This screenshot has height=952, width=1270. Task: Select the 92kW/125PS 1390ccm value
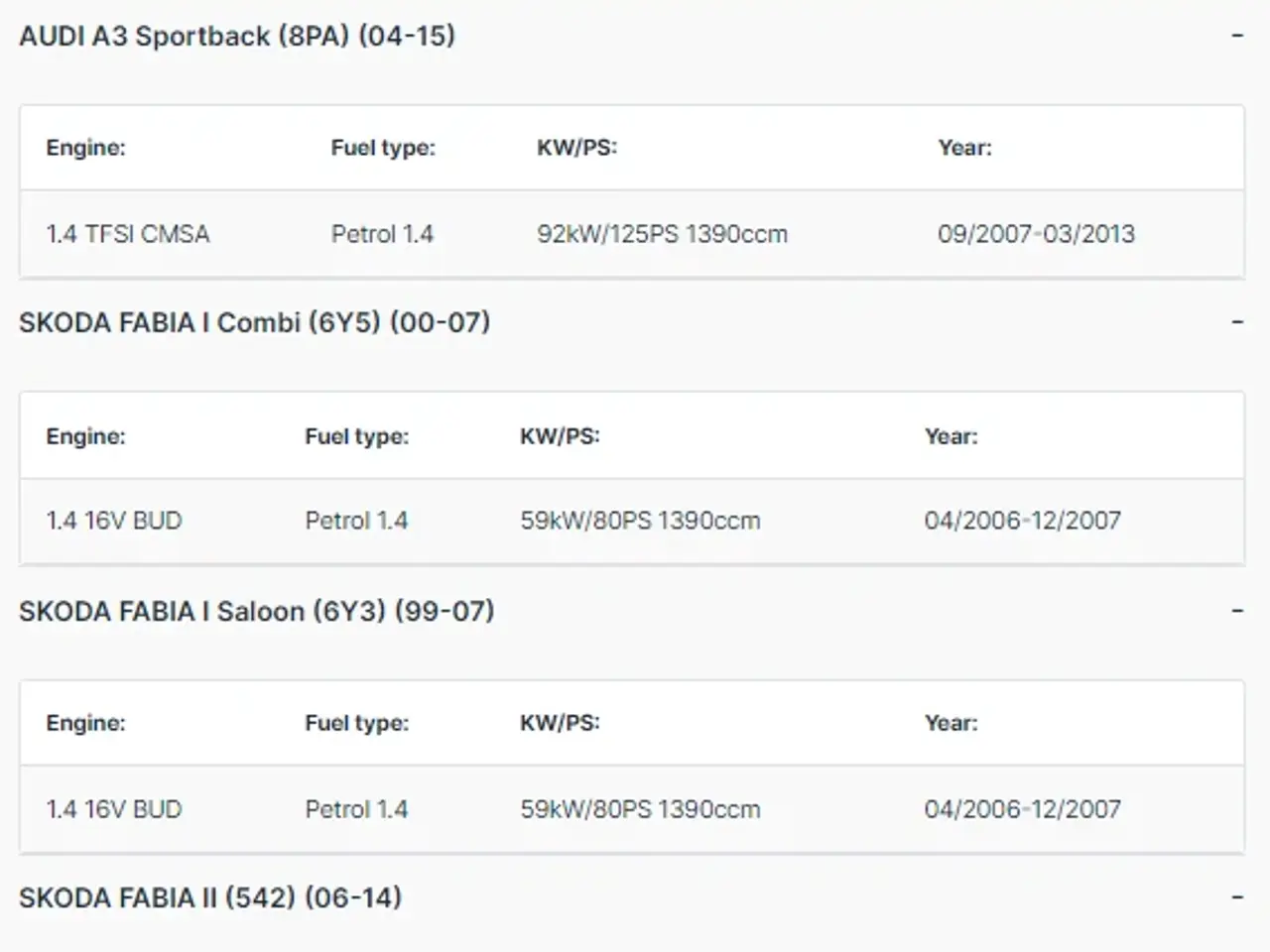coord(663,234)
